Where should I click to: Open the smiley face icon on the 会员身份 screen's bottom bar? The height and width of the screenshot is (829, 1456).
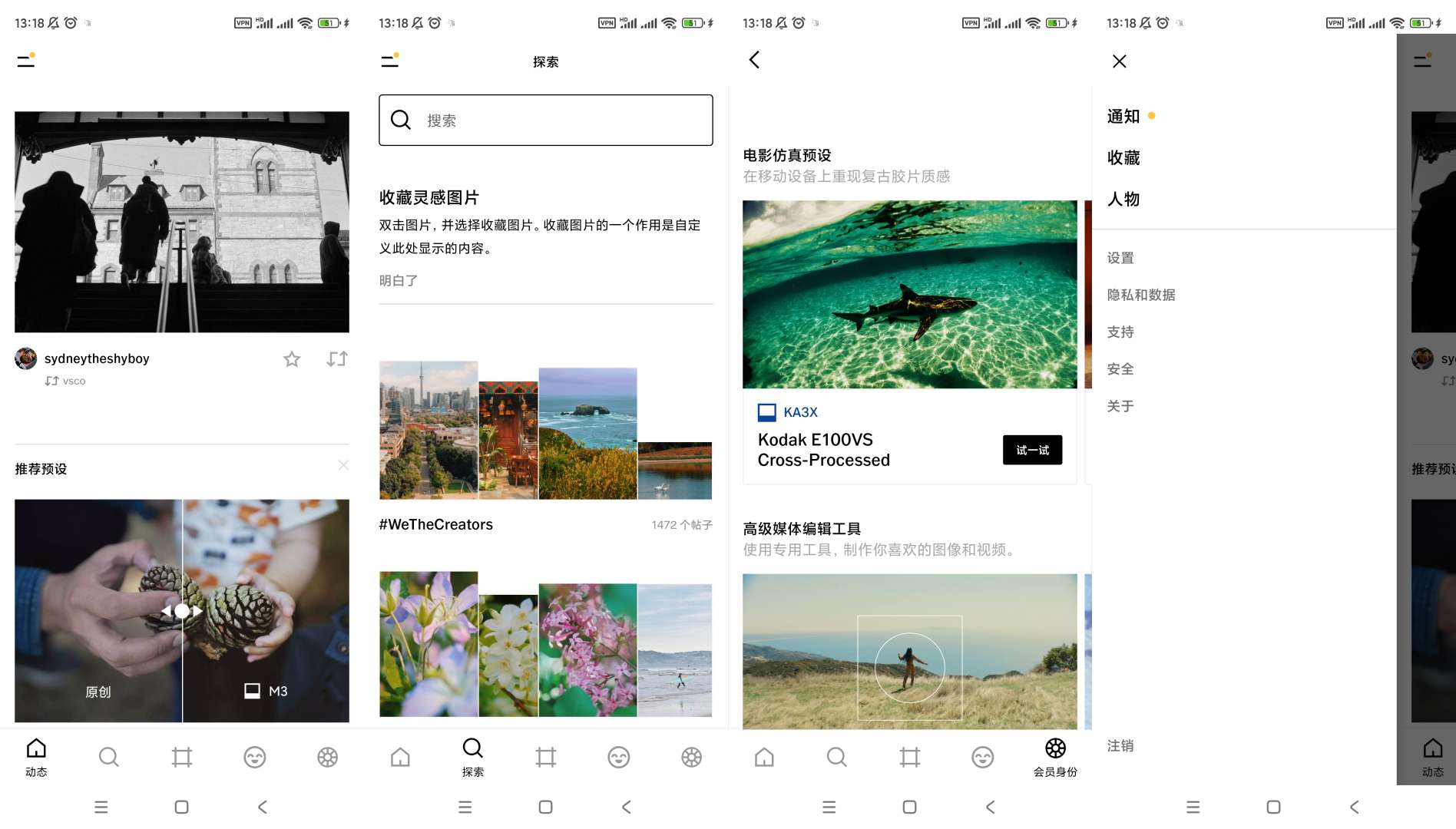[x=983, y=758]
